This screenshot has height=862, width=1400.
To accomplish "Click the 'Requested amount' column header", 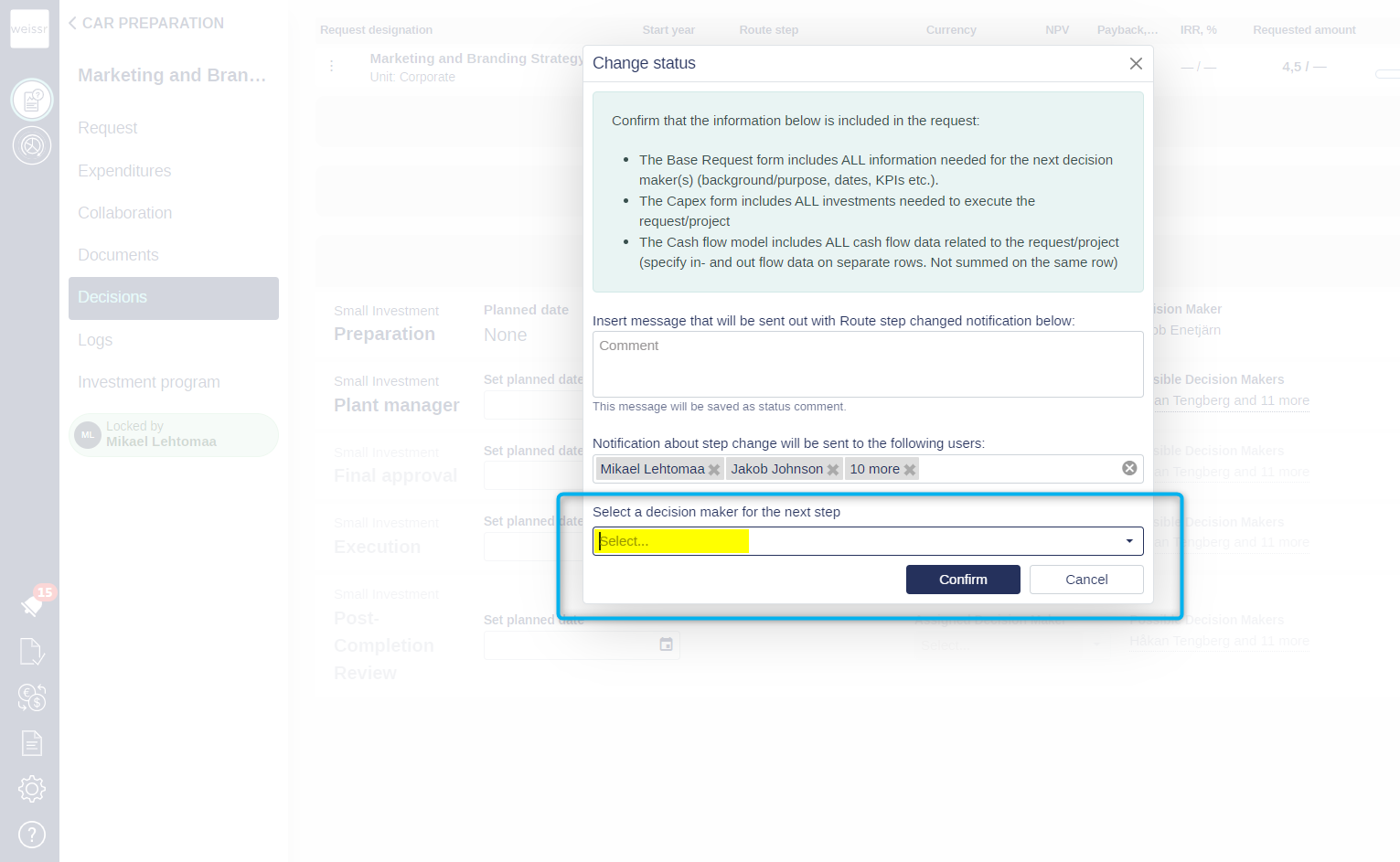I will click(x=1304, y=30).
